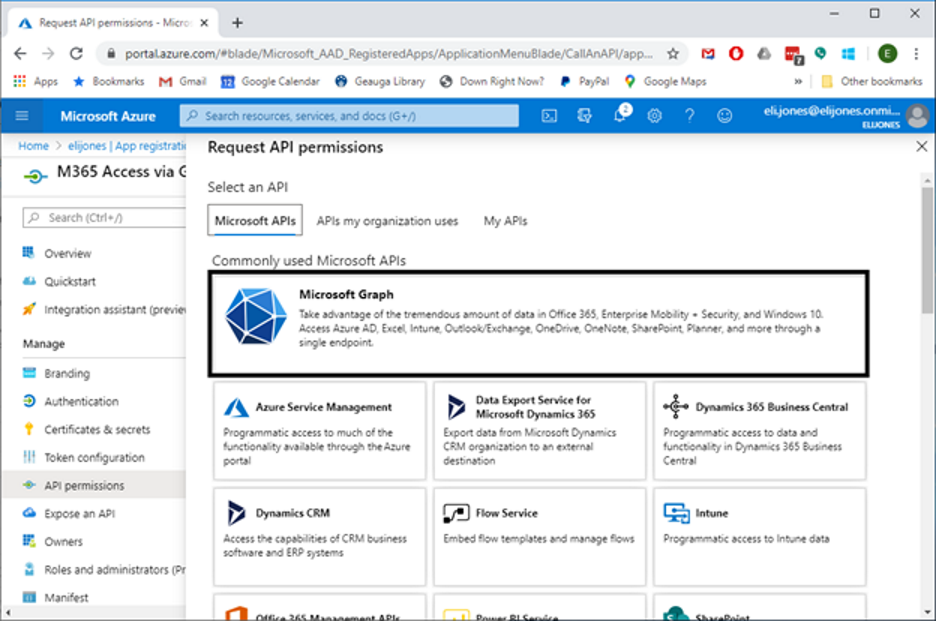Open Certificates & secrets in sidebar

click(97, 430)
